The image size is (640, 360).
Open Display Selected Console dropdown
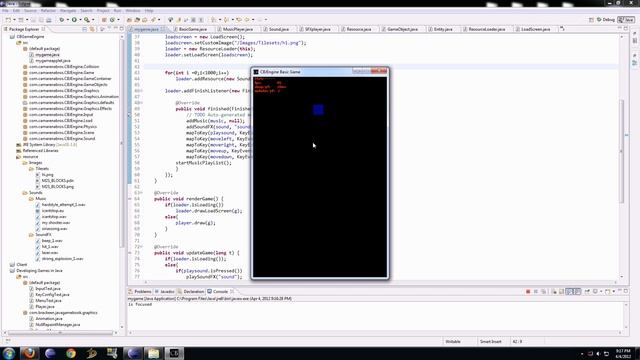[601, 291]
